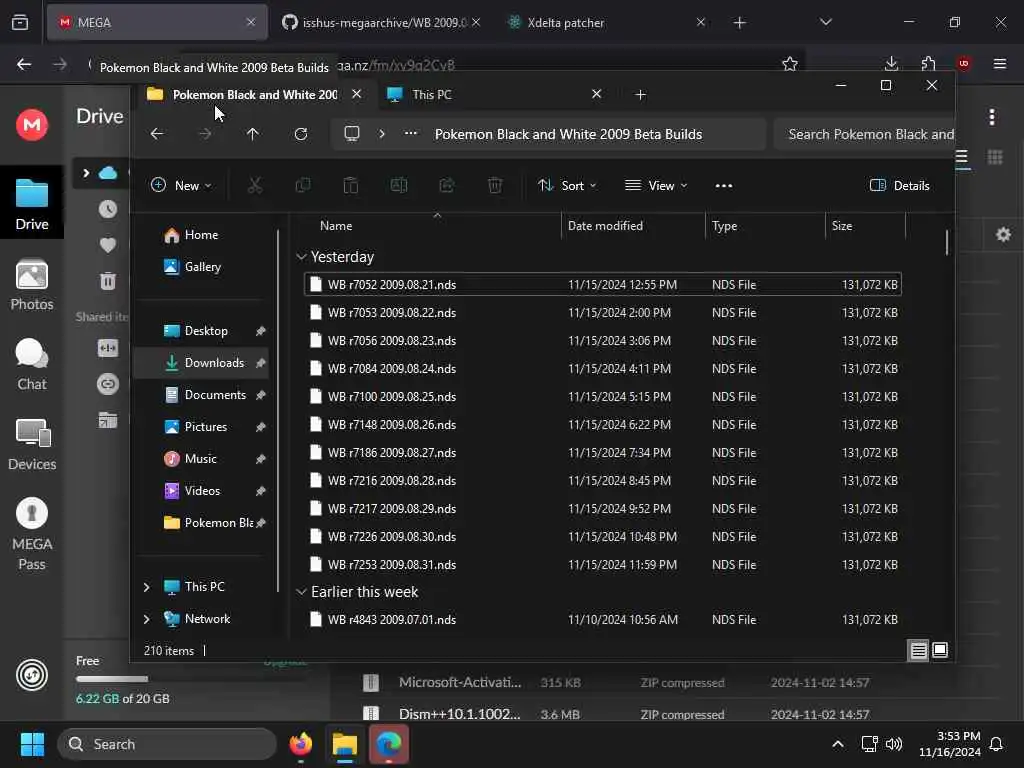This screenshot has height=768, width=1024.
Task: Open Windows Start menu
Action: (32, 744)
